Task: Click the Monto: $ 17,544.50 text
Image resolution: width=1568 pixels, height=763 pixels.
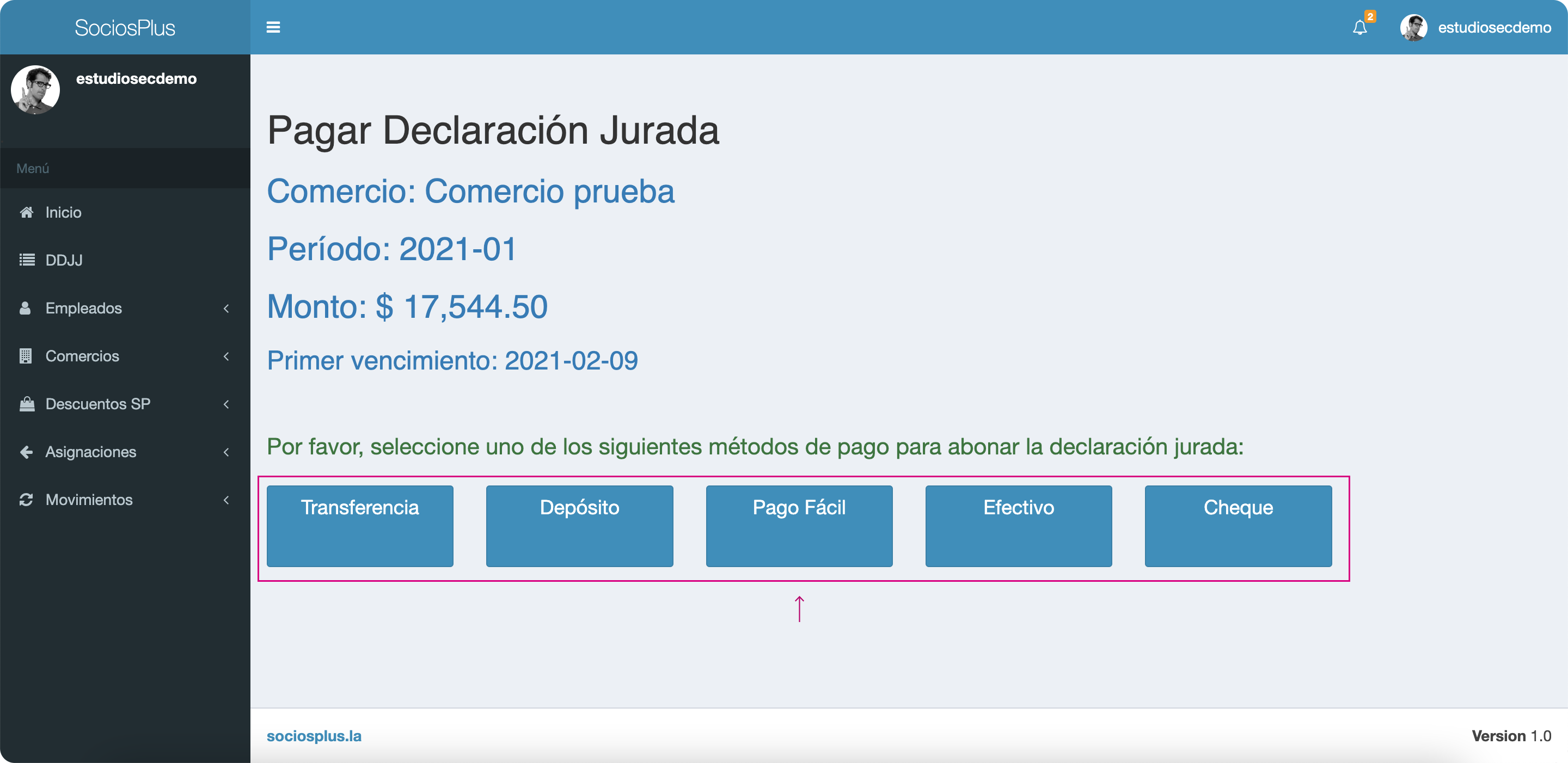Action: [x=407, y=306]
